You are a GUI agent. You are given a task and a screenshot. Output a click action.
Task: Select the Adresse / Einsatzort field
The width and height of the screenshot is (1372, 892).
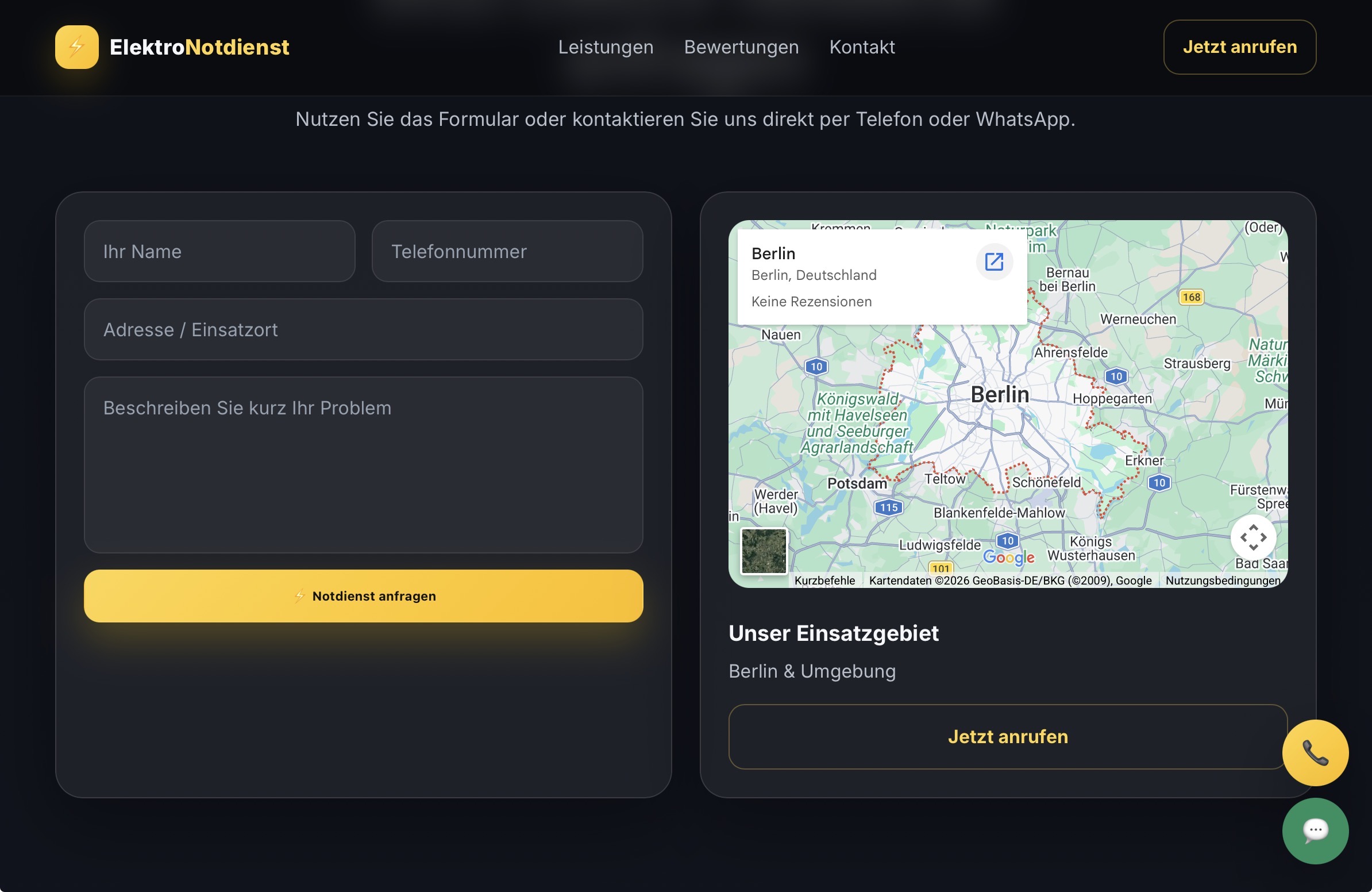point(363,330)
